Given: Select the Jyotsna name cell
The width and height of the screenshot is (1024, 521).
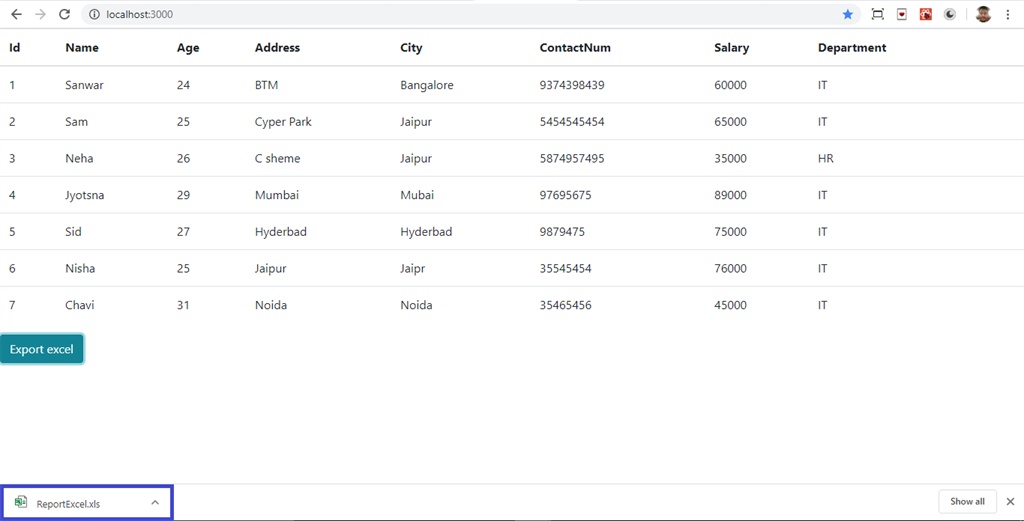Looking at the screenshot, I should click(84, 195).
